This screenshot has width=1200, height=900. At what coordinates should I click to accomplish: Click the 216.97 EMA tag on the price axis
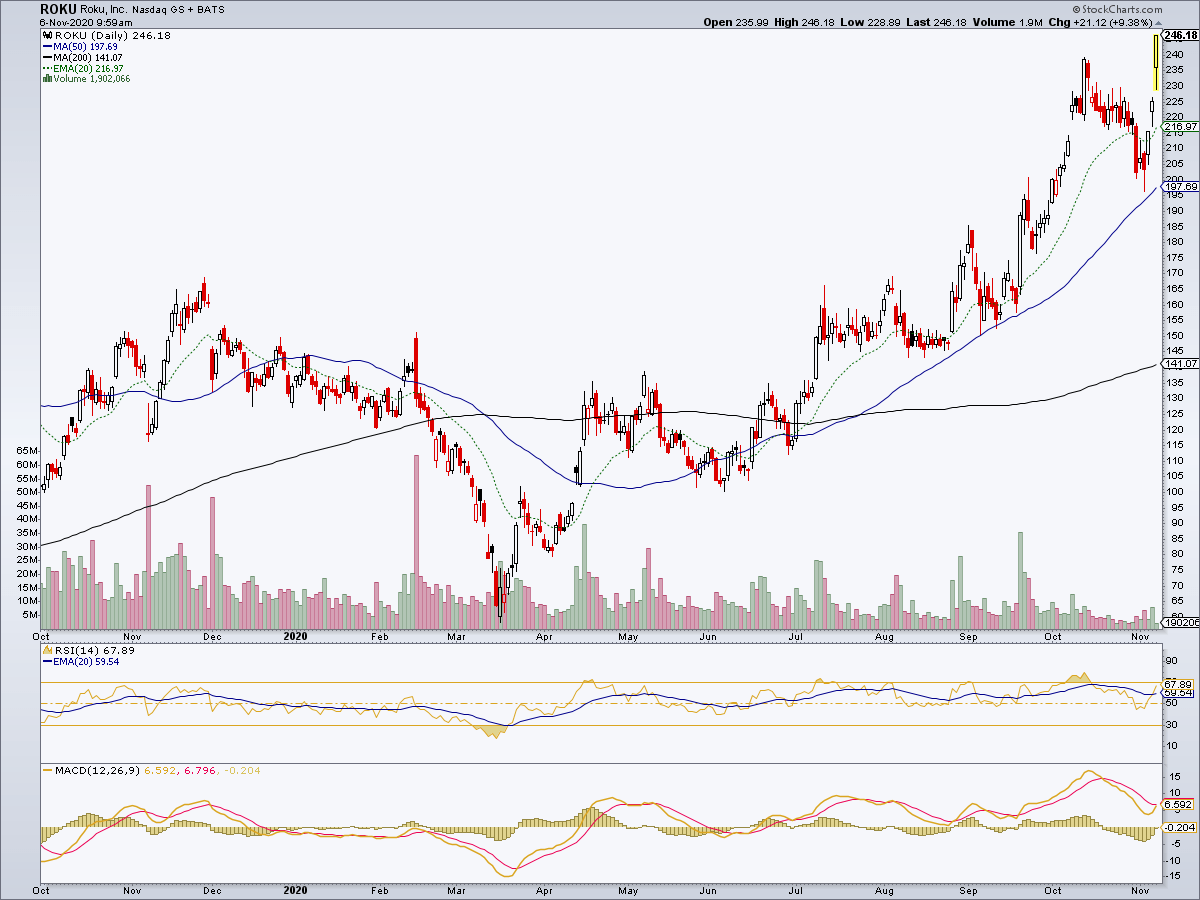pyautogui.click(x=1180, y=126)
